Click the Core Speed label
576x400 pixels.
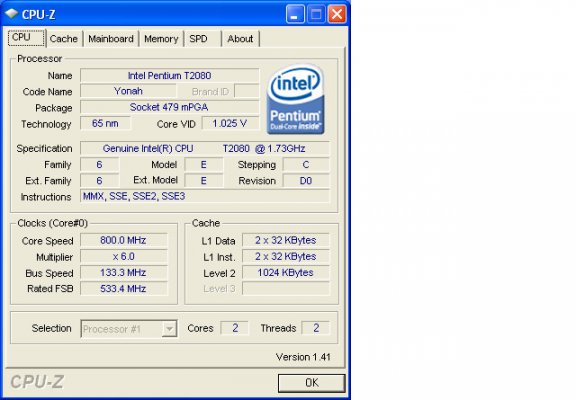pyautogui.click(x=47, y=241)
